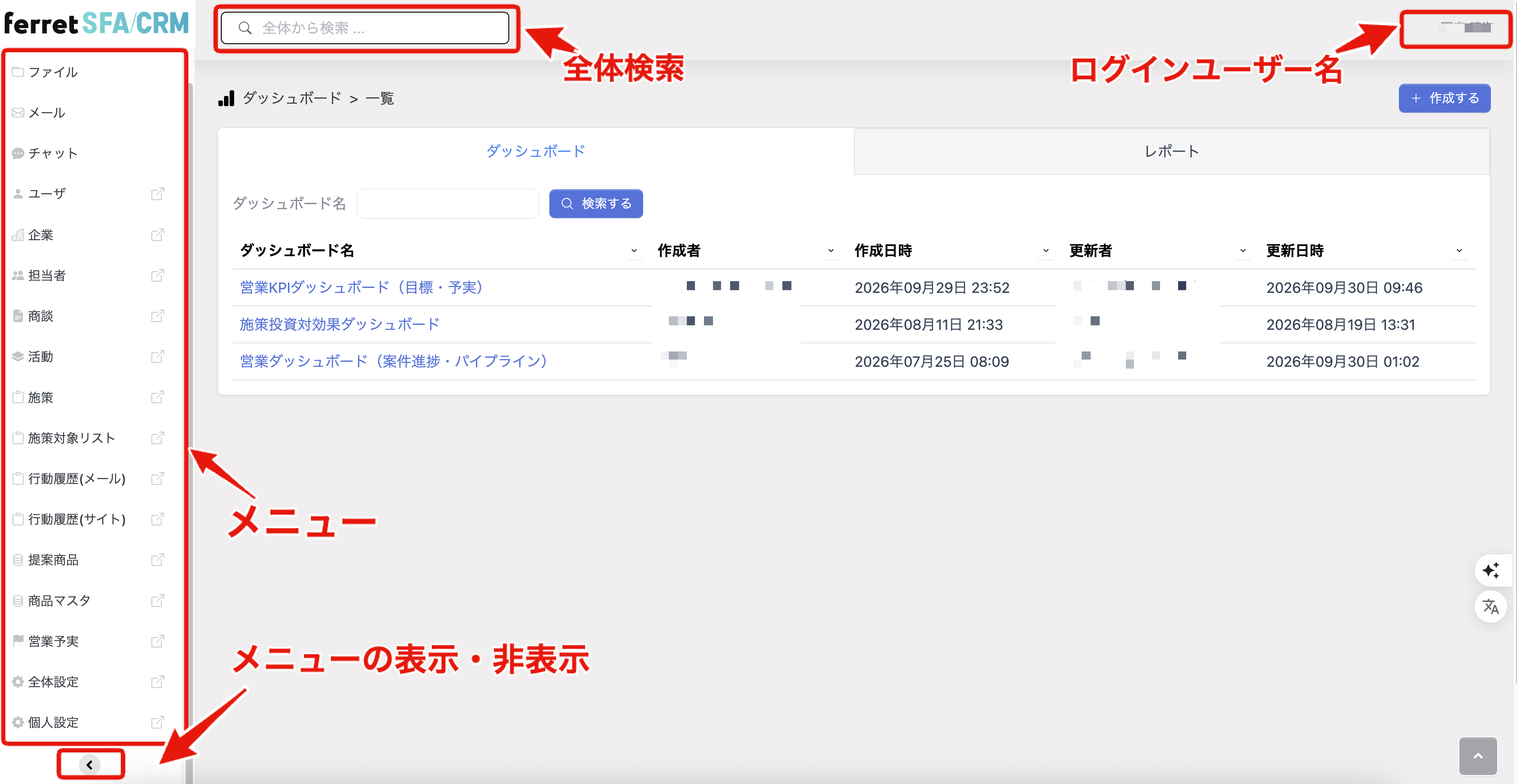
Task: Expand the 作成者 column dropdown
Action: (830, 251)
